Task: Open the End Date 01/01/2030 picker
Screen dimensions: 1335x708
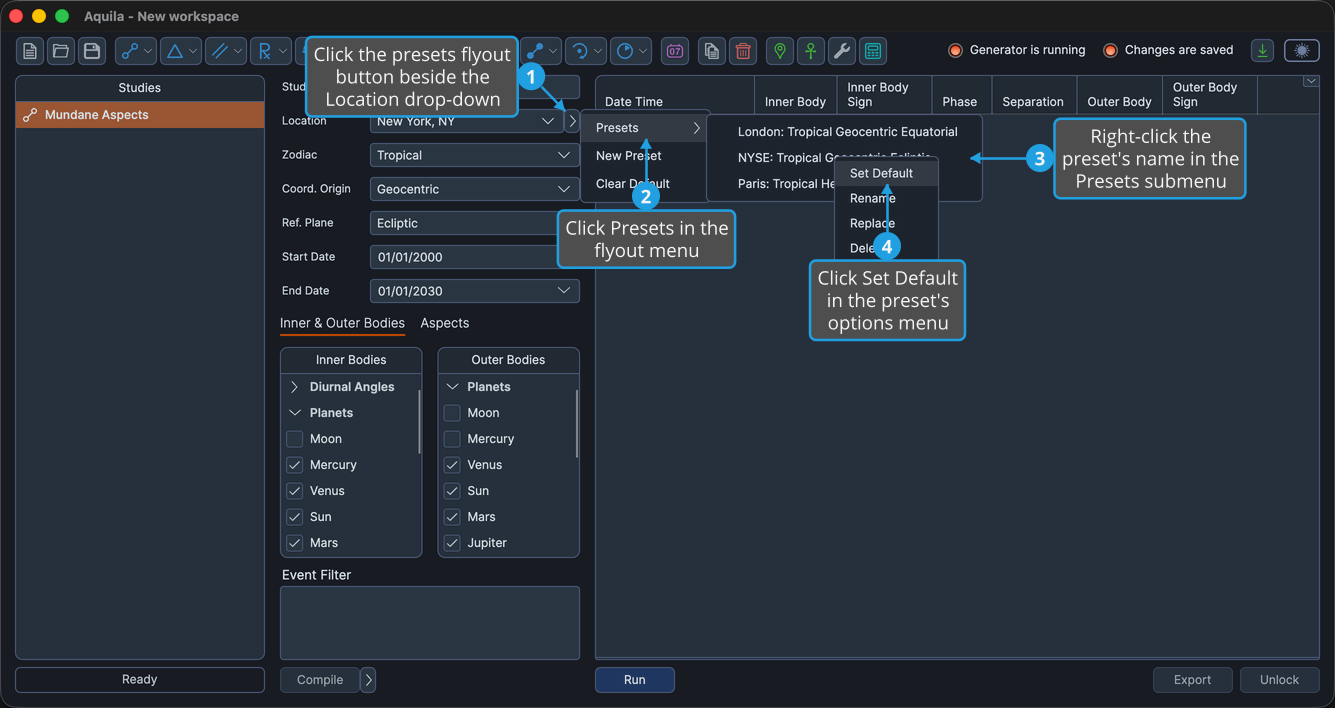Action: [x=474, y=291]
